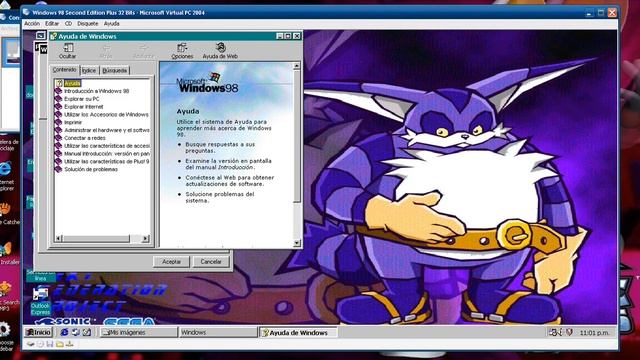Open Administrar el hardware y el software book
Viewport: 640px width, 360px height.
(x=107, y=130)
